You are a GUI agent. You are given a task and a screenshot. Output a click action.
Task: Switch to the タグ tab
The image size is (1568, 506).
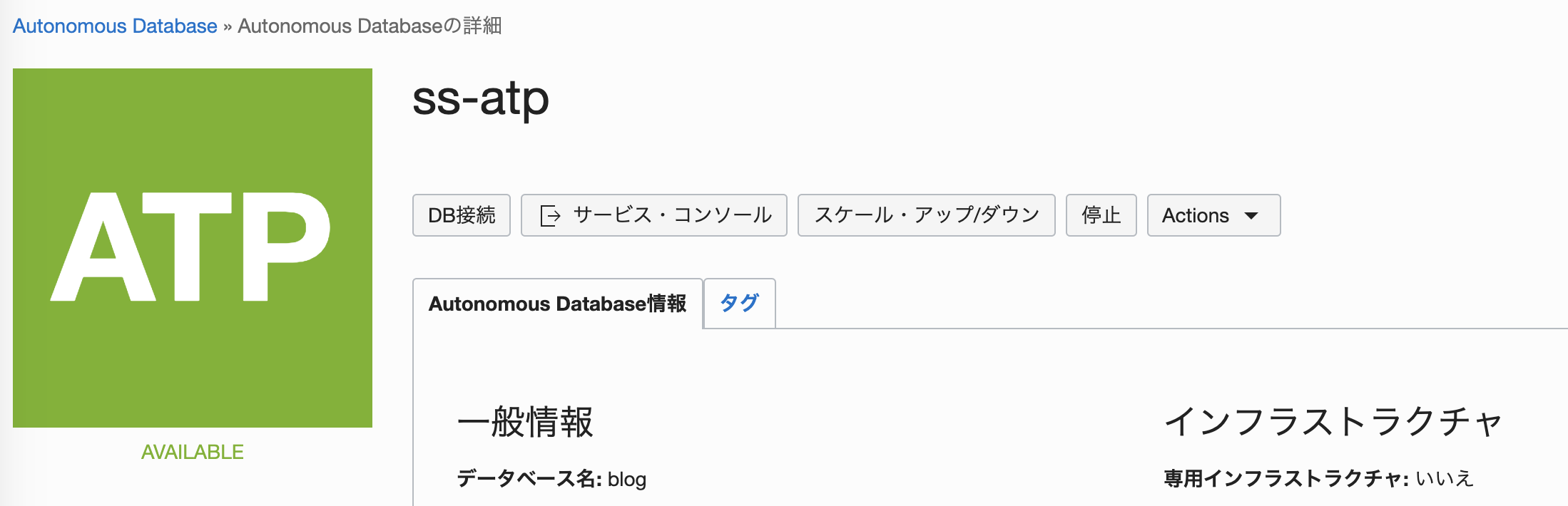pyautogui.click(x=739, y=304)
